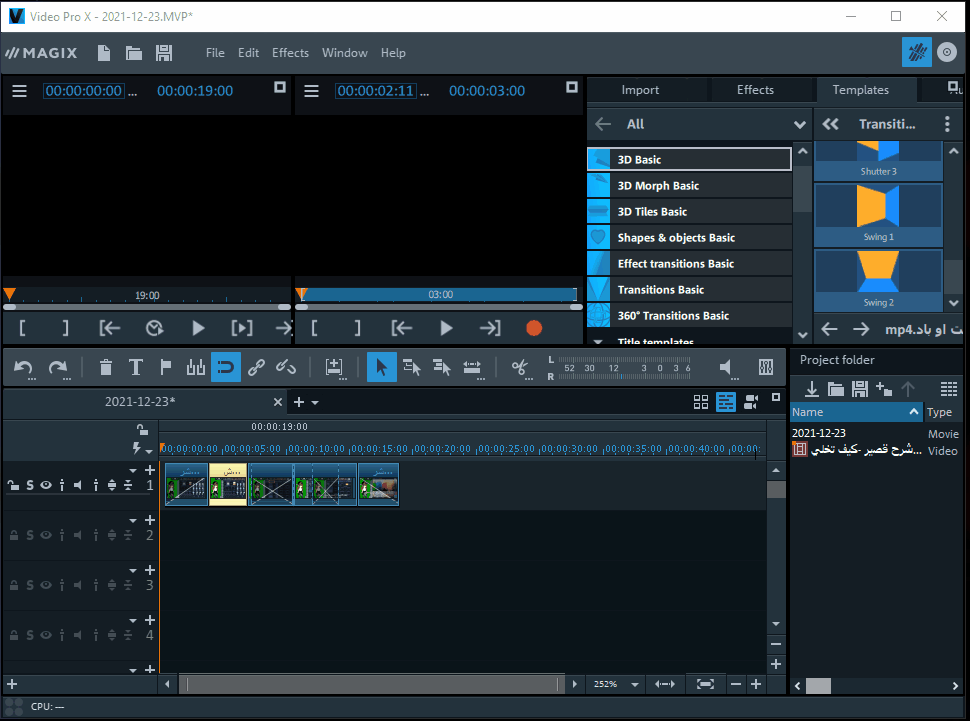Screen dimensions: 970x721
Task: Toggle visibility of track 2
Action: 46,535
